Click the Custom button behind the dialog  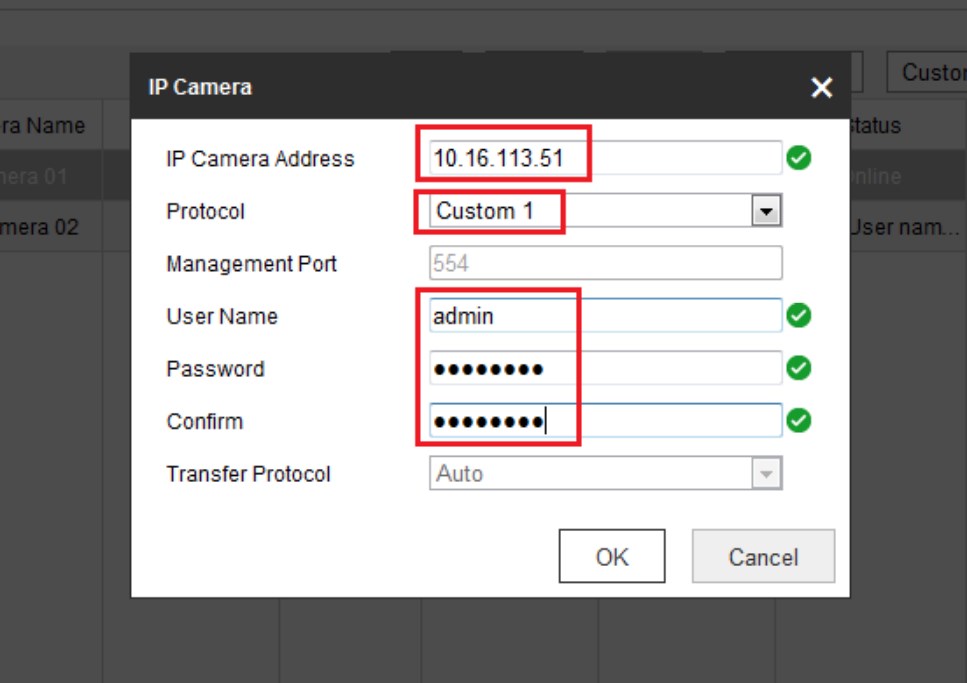pyautogui.click(x=927, y=72)
